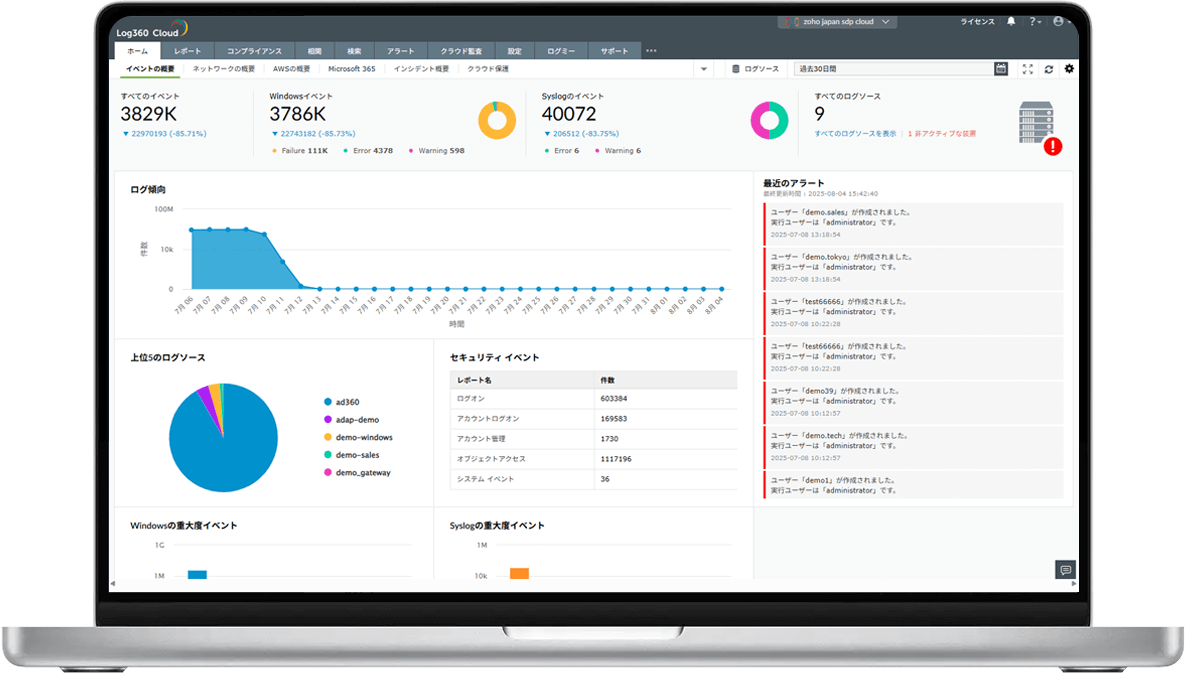Enter fullscreen dashboard view
The image size is (1186, 674).
tap(1027, 69)
